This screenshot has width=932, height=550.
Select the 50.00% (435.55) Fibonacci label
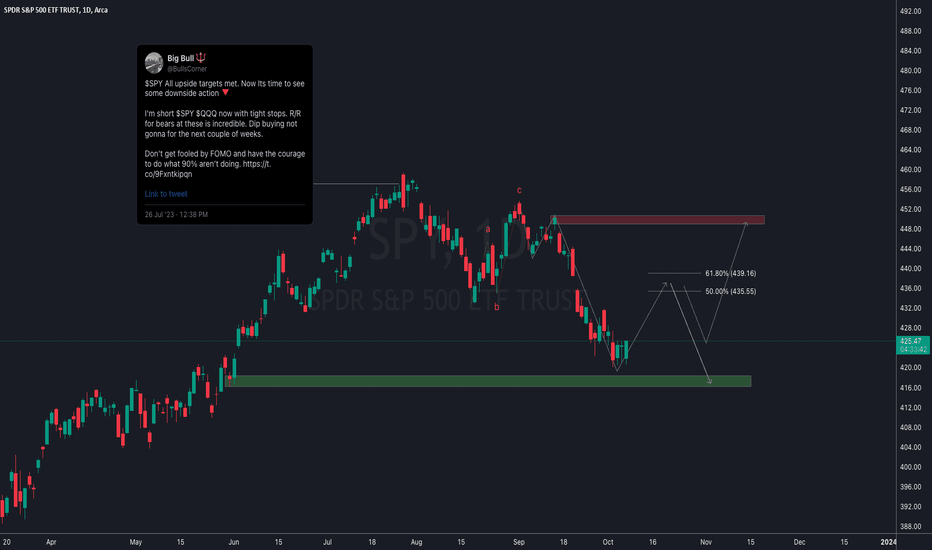point(731,291)
